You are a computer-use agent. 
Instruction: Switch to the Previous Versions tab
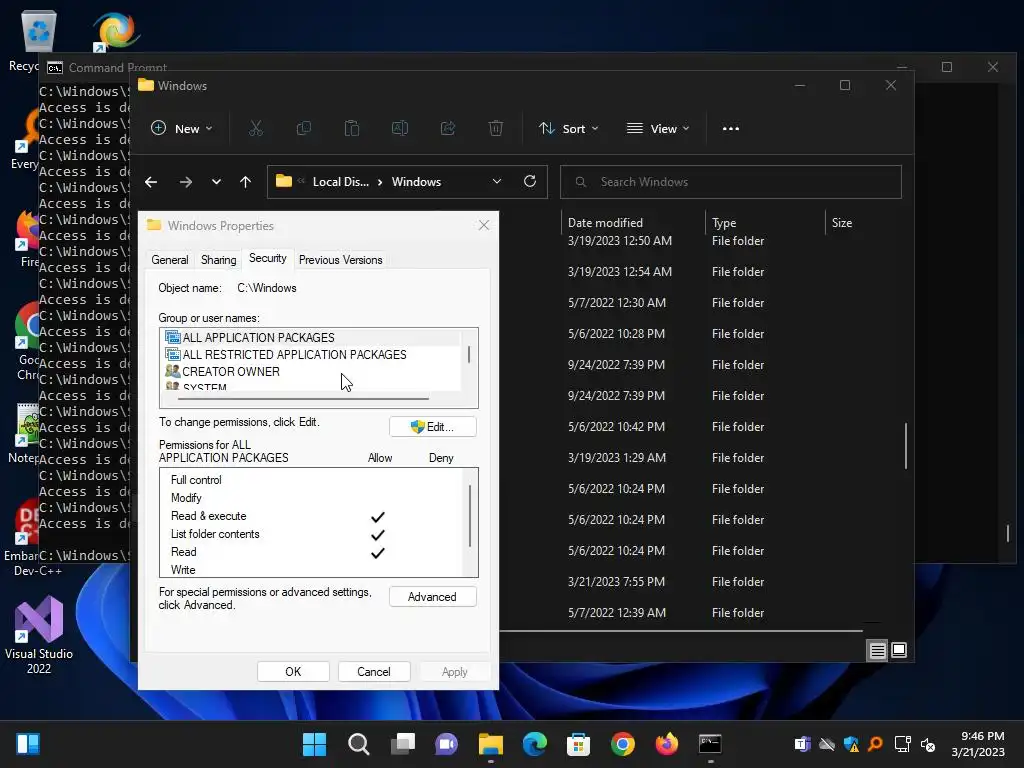point(340,260)
